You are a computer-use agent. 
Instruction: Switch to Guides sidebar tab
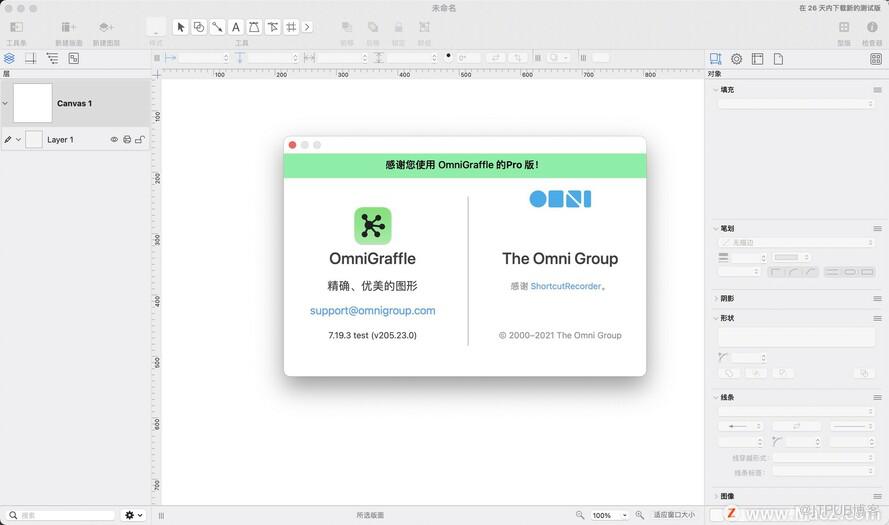(x=31, y=58)
